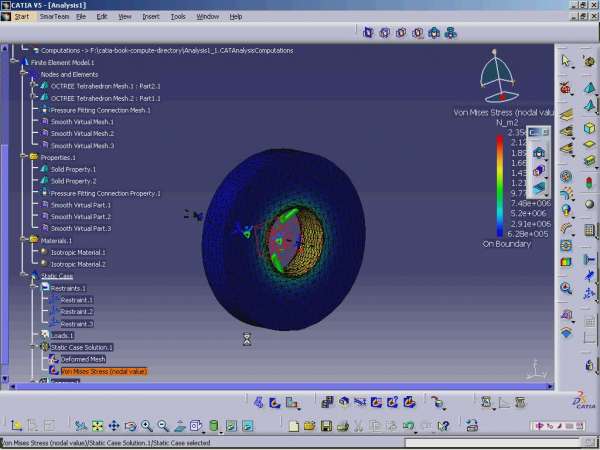Activate the Fly mode icon

(81, 426)
